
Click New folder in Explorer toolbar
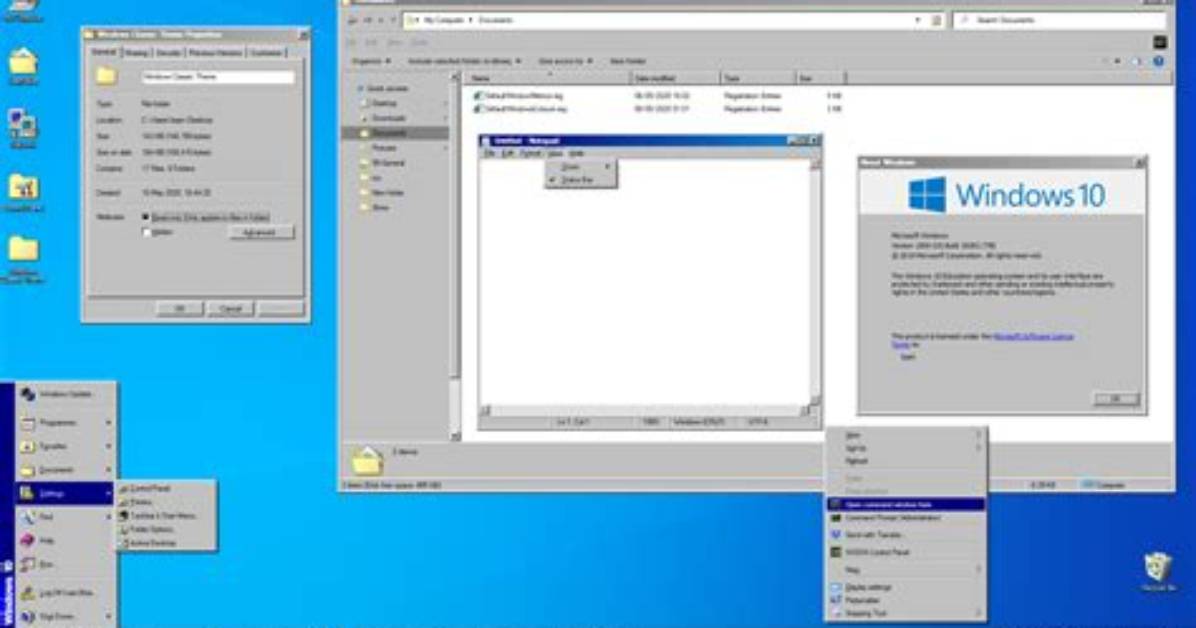(x=628, y=61)
